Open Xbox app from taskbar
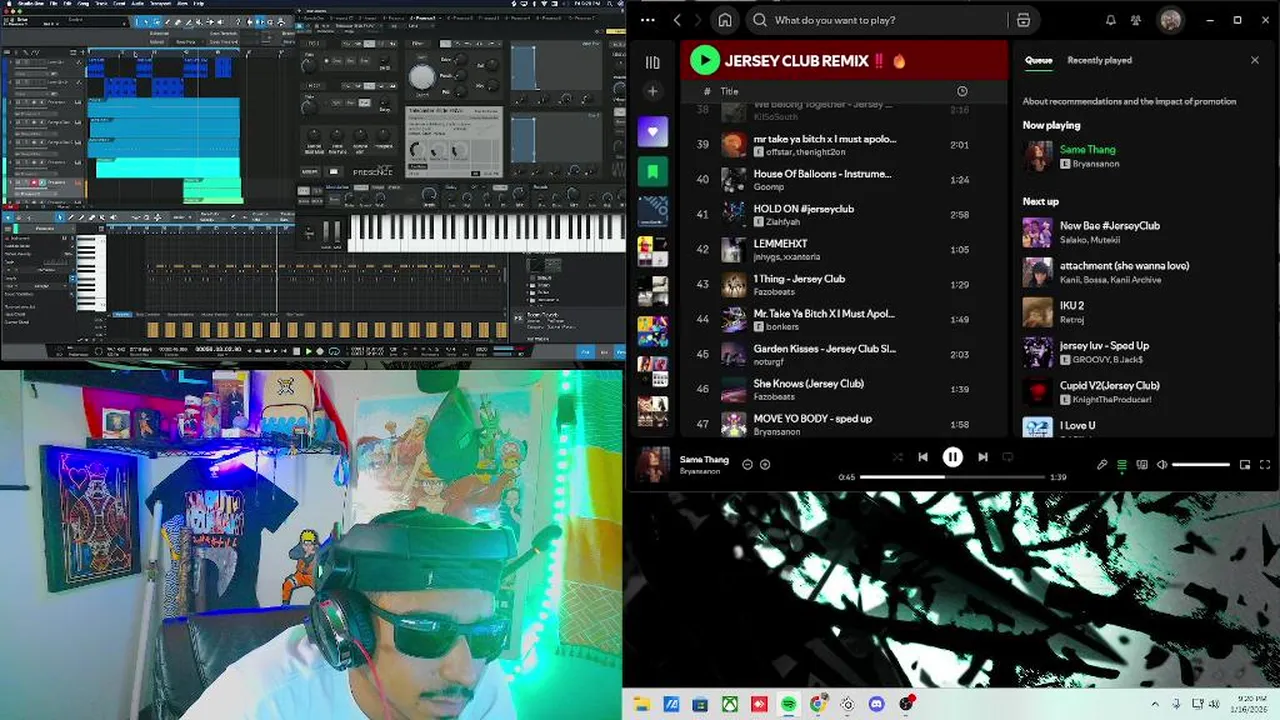The image size is (1280, 720). point(730,704)
